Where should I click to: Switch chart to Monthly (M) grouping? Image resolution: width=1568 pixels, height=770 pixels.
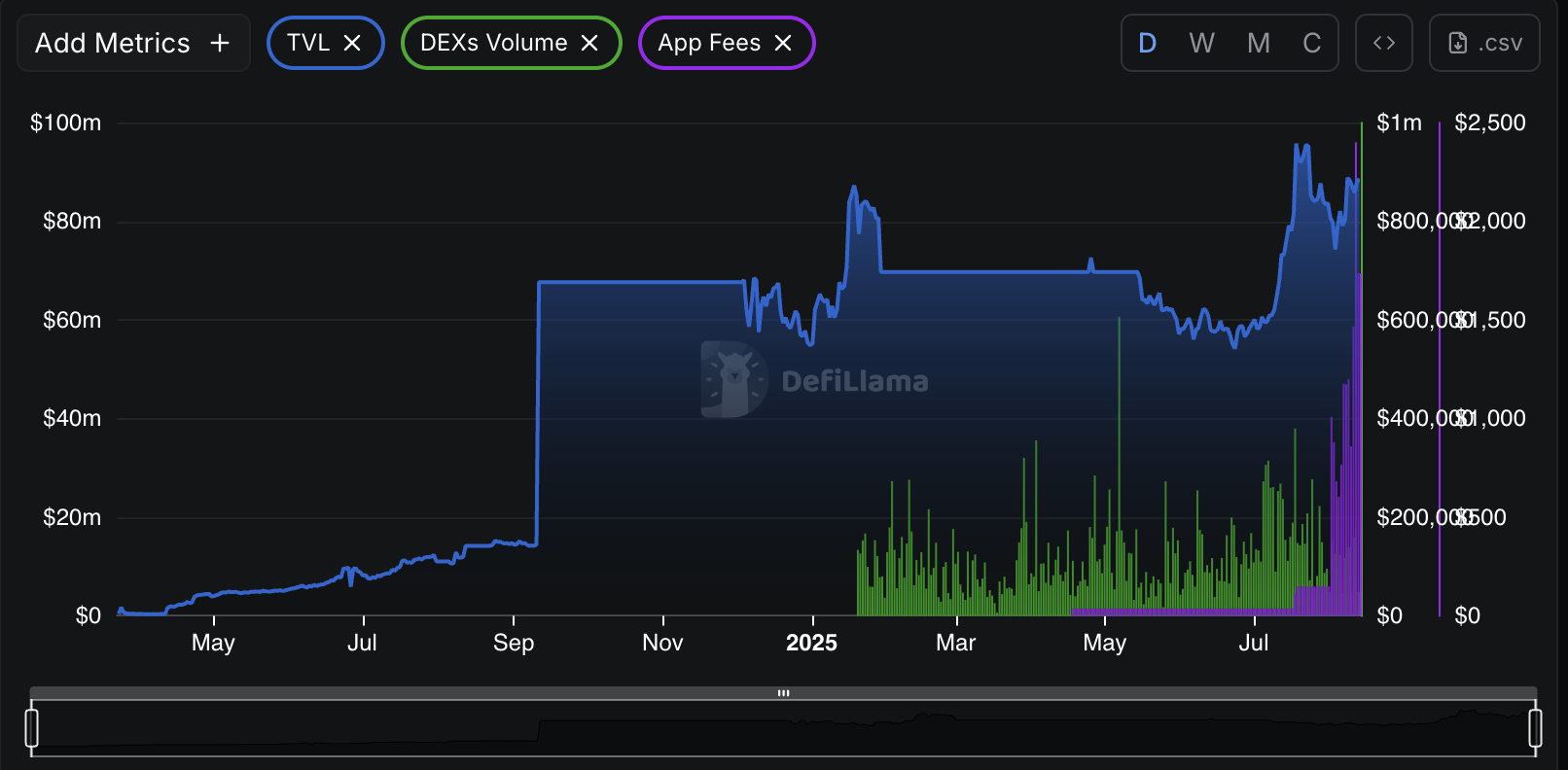(1258, 43)
